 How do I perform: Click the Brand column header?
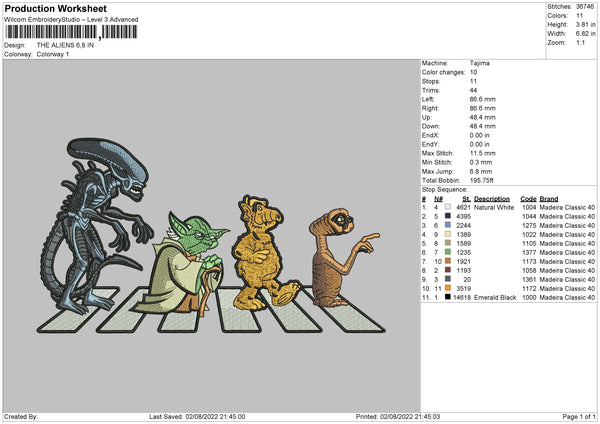click(x=549, y=199)
